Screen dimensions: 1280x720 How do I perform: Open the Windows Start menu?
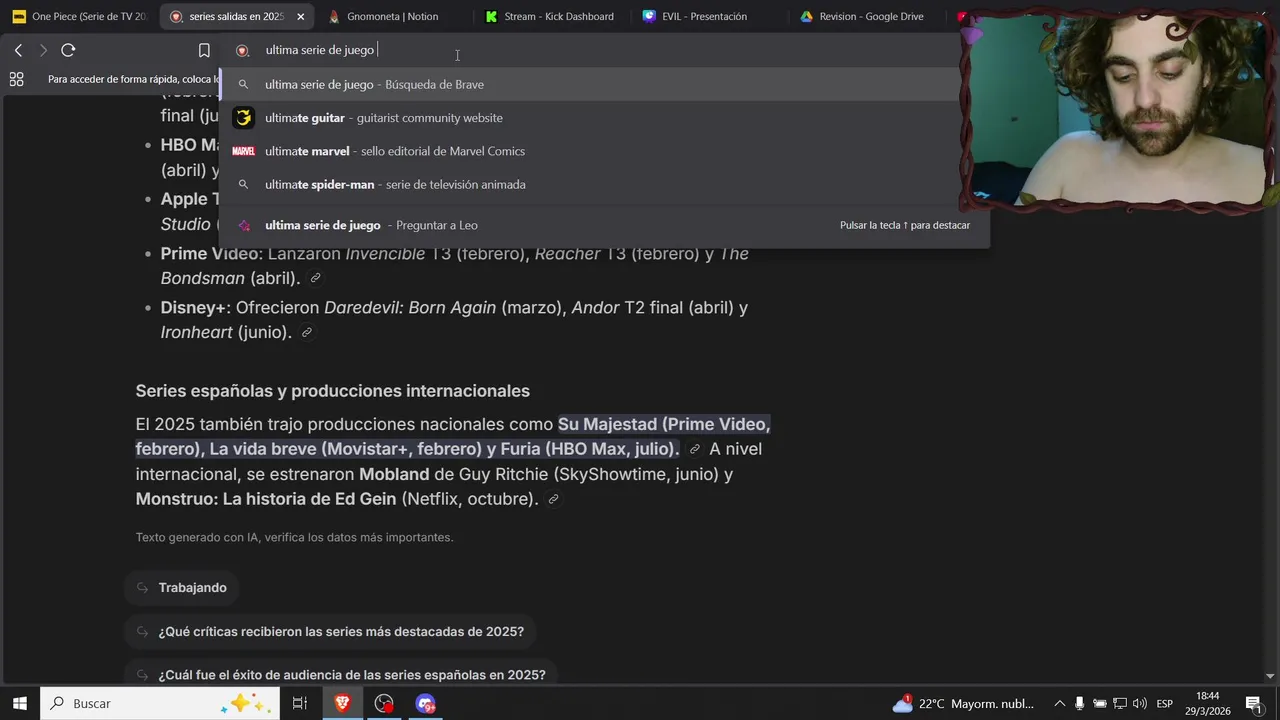point(19,703)
